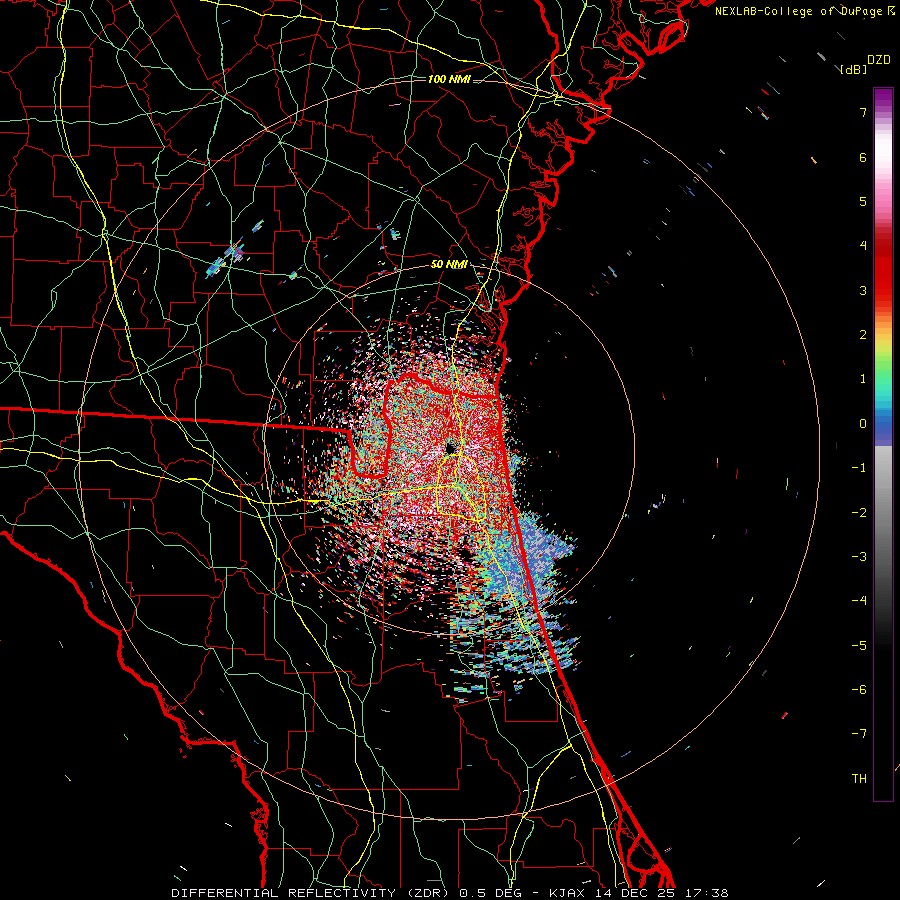Click the TH threshold label on the legend
This screenshot has height=900, width=900.
click(x=859, y=779)
